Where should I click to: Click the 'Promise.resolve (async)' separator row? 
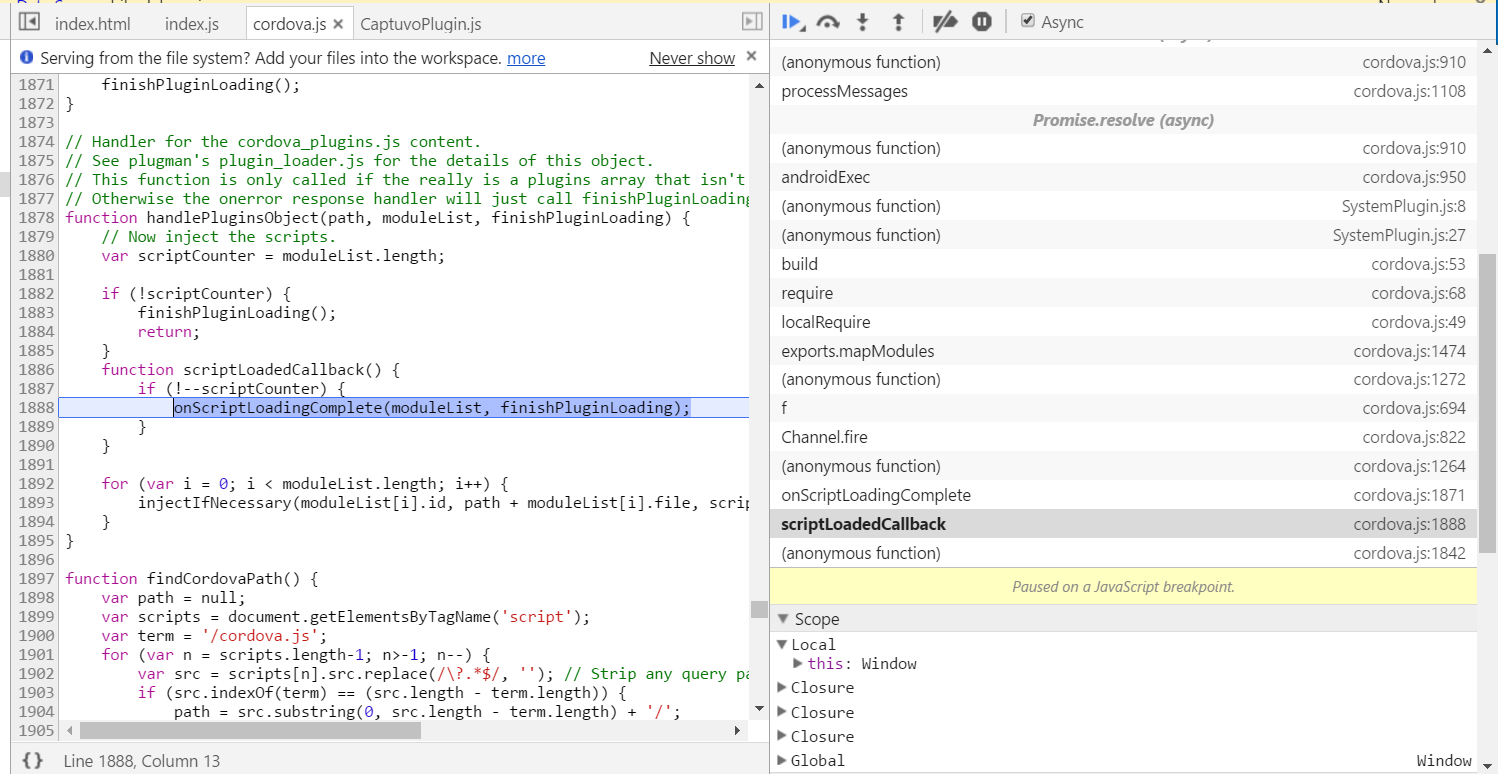click(x=1123, y=120)
